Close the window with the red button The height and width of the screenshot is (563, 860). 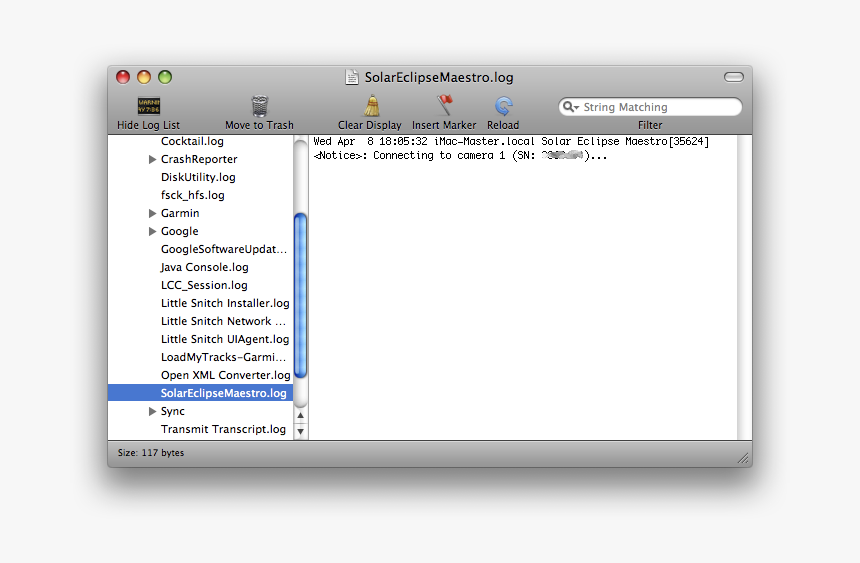(123, 77)
